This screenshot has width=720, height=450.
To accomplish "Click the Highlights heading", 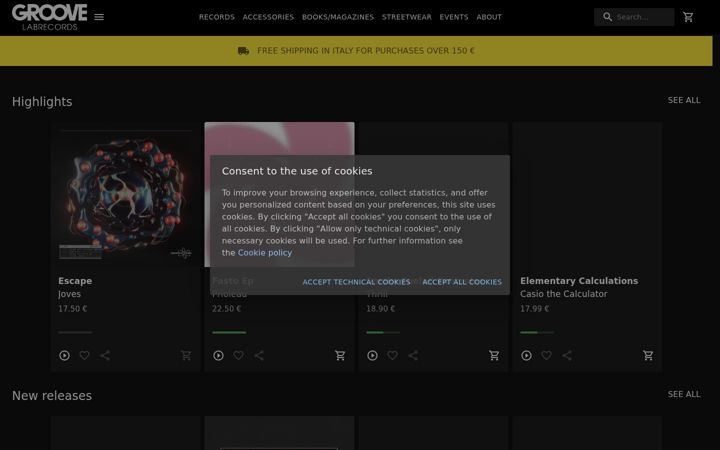I will (42, 101).
